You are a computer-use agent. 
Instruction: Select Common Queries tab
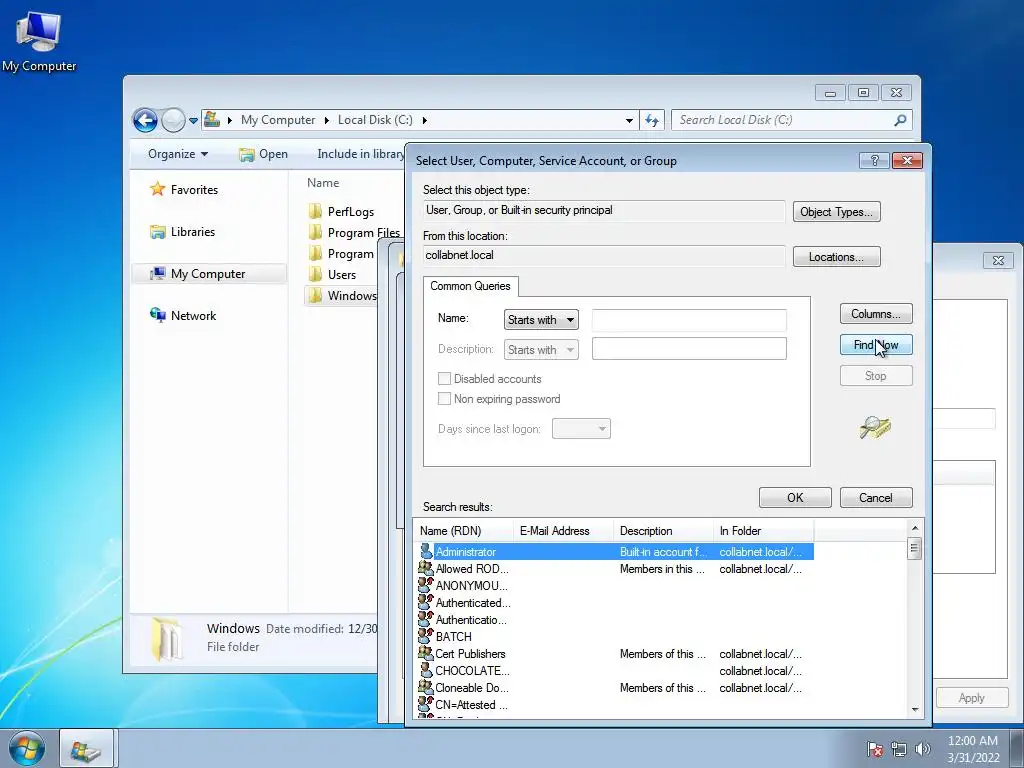point(470,286)
